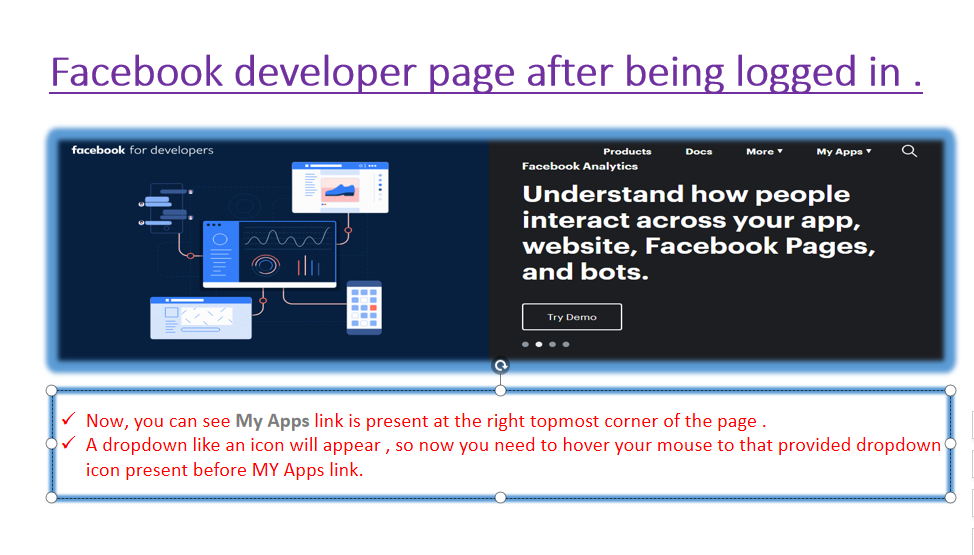Open the Products menu item

(x=627, y=152)
